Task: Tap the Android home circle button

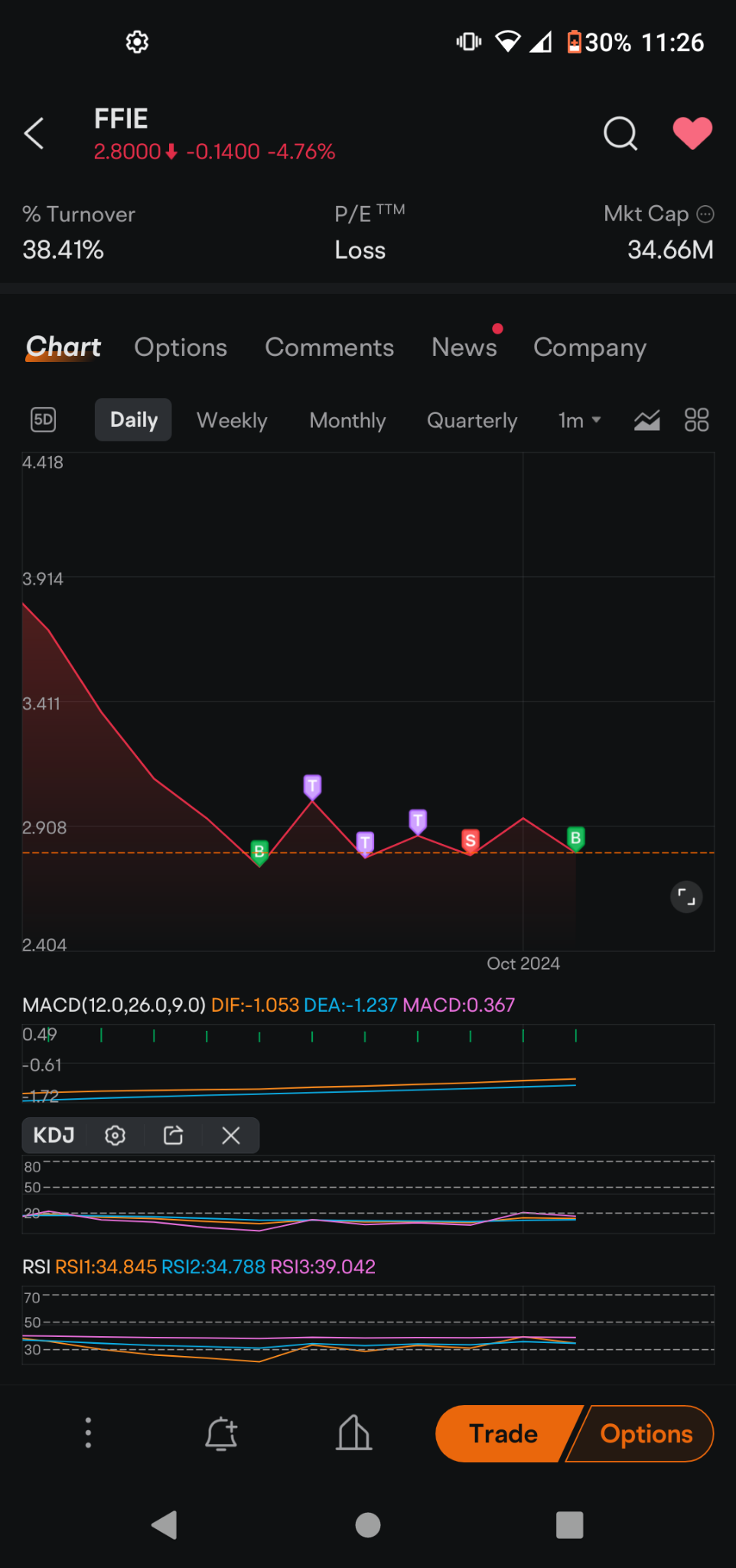Action: coord(368,1524)
